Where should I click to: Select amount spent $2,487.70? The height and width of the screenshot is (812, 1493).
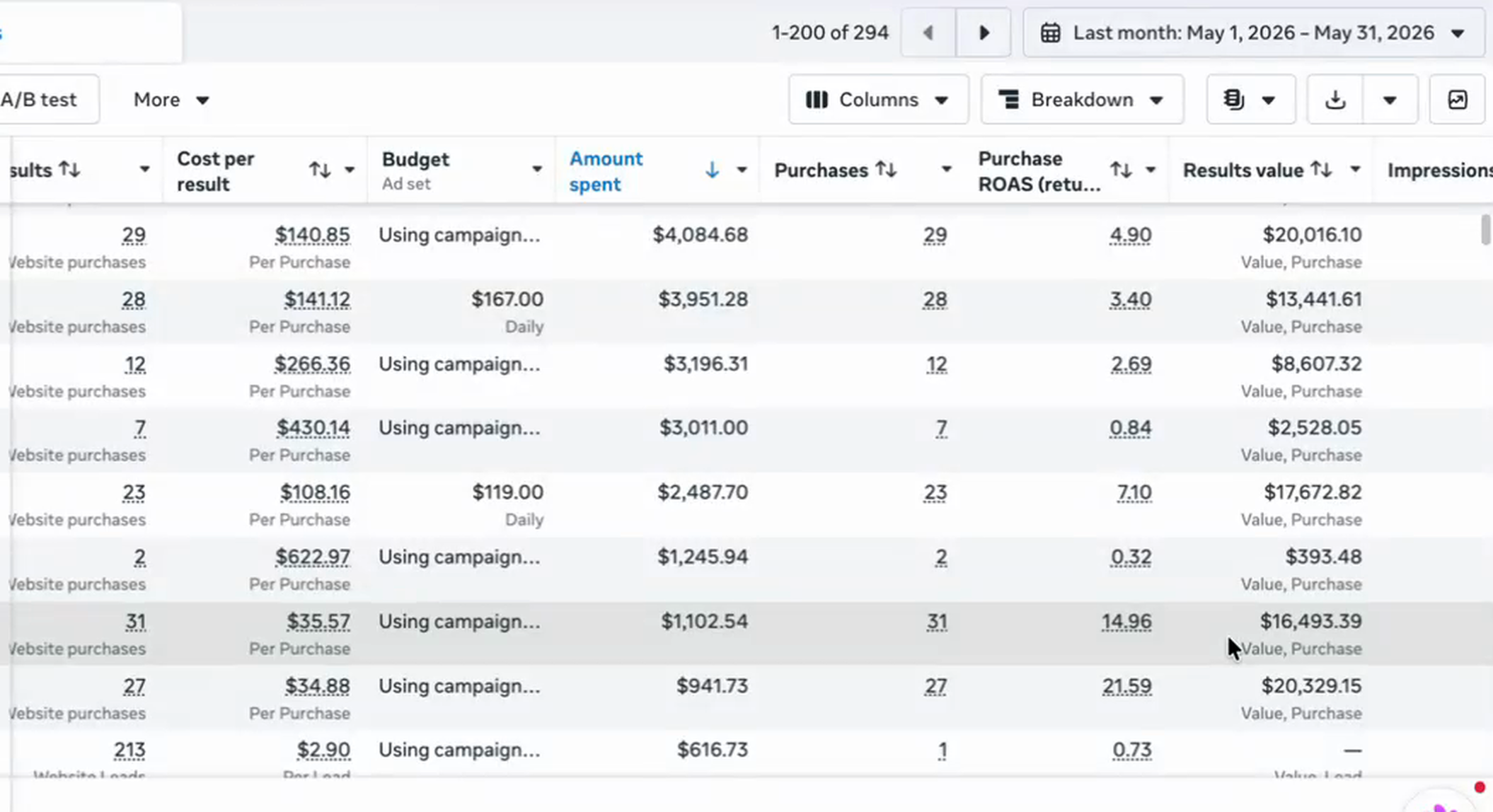click(x=703, y=492)
